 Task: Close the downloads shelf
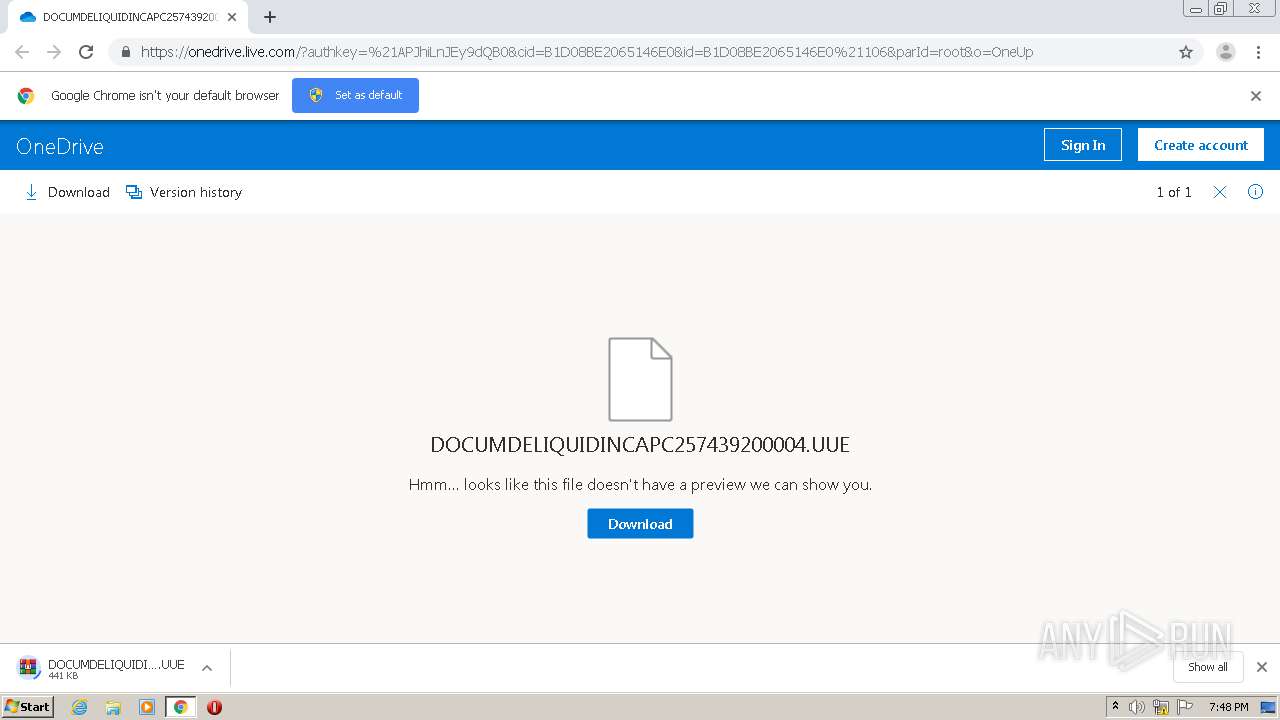coord(1261,667)
